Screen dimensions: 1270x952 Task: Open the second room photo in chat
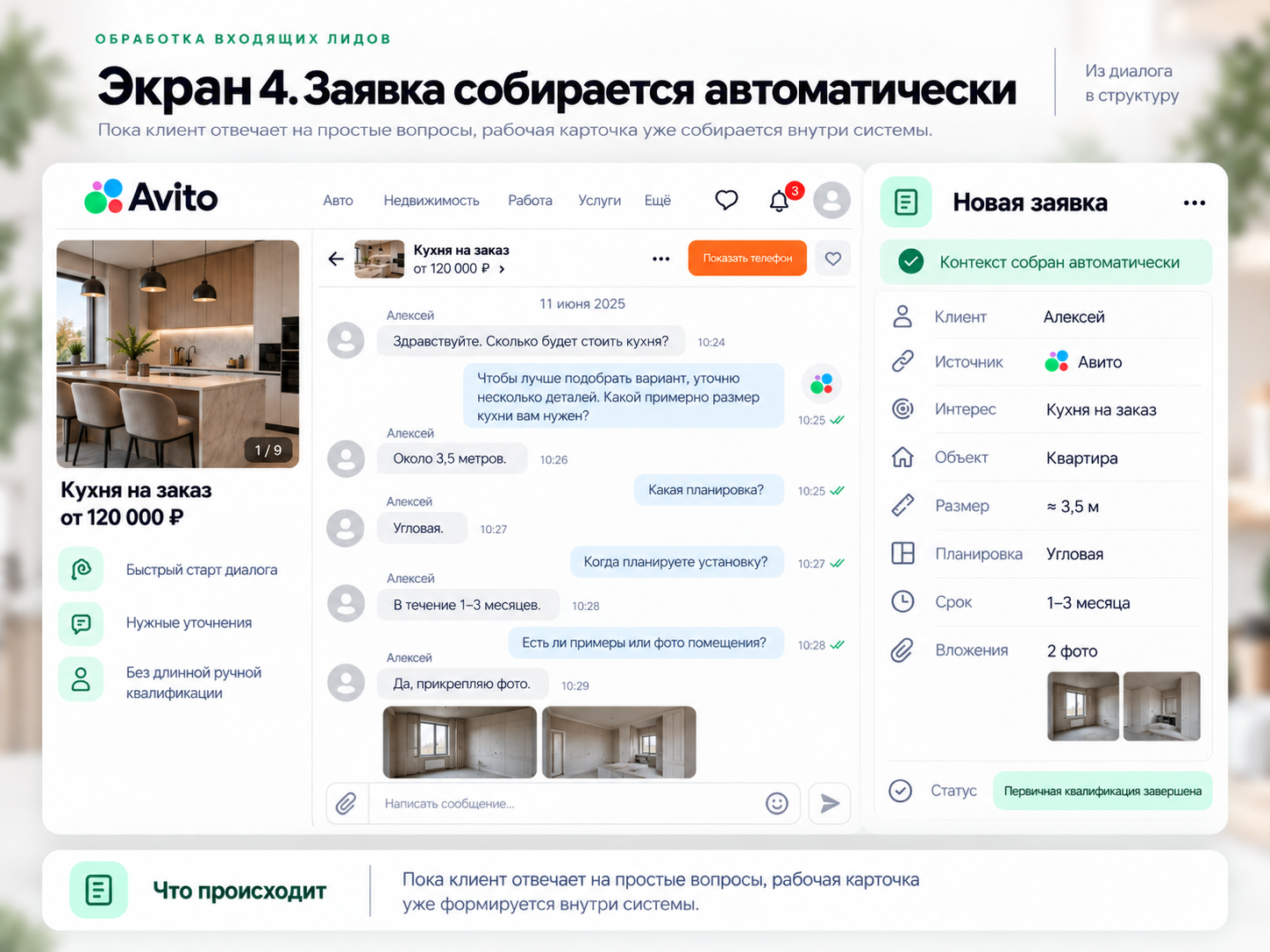point(619,742)
